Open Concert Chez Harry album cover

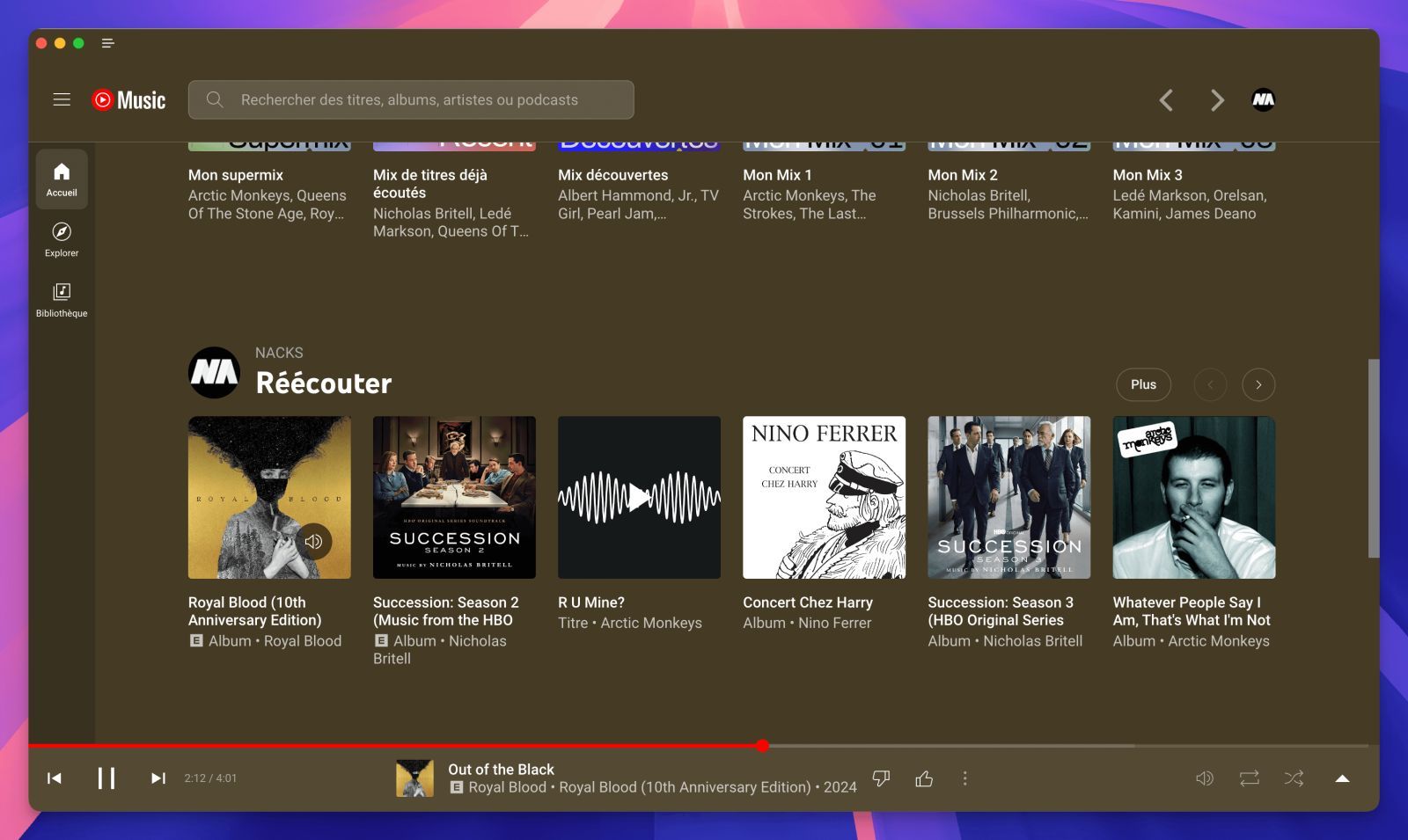[x=824, y=497]
